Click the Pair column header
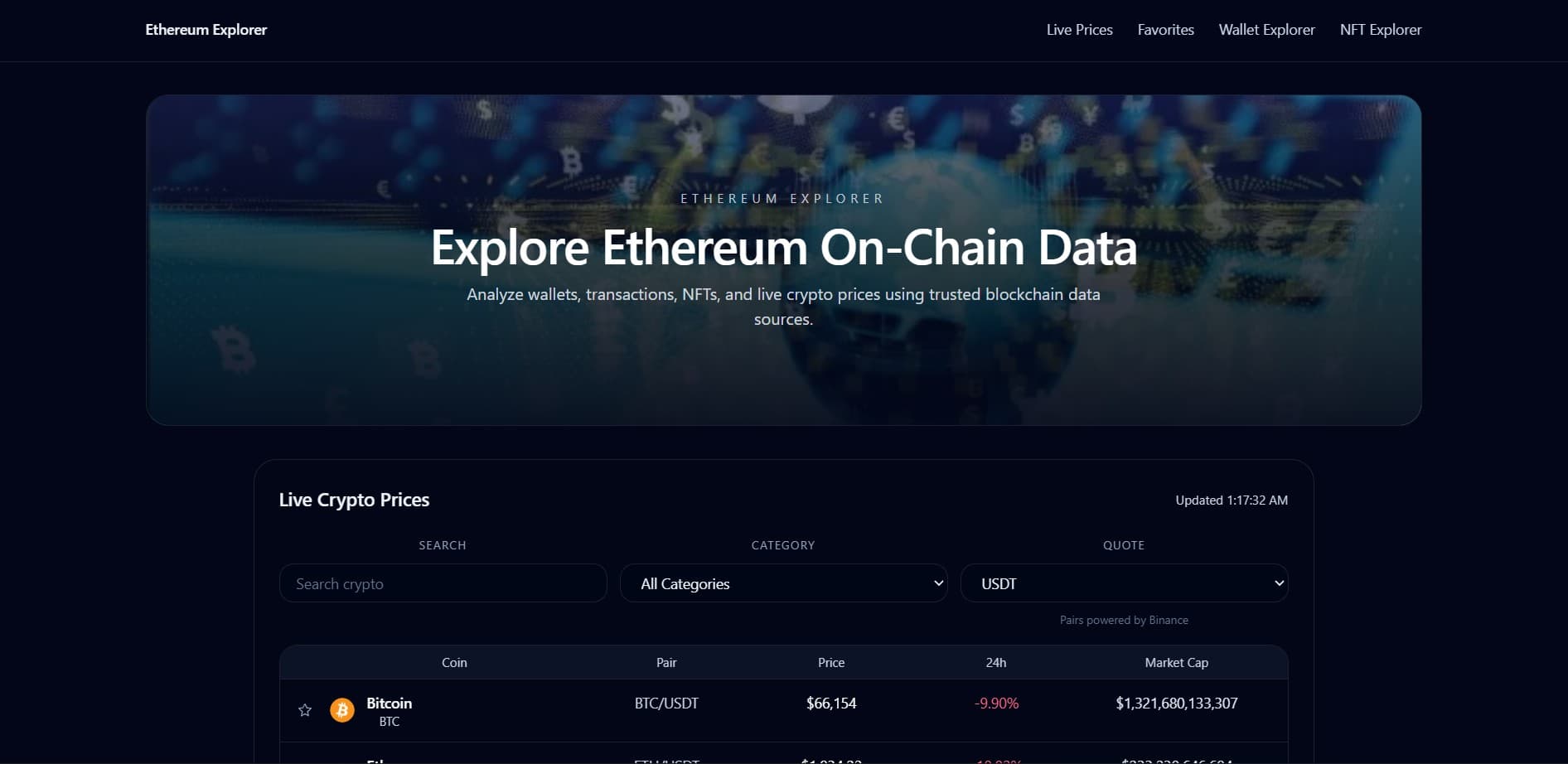This screenshot has height=764, width=1568. click(x=666, y=663)
